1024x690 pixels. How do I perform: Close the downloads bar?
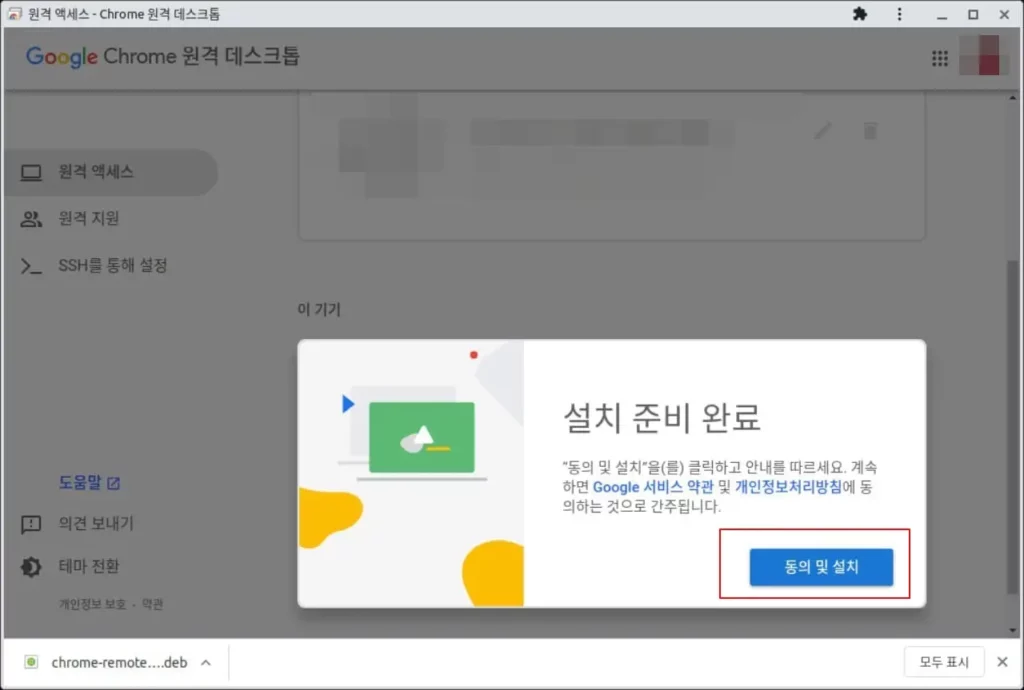click(1002, 662)
